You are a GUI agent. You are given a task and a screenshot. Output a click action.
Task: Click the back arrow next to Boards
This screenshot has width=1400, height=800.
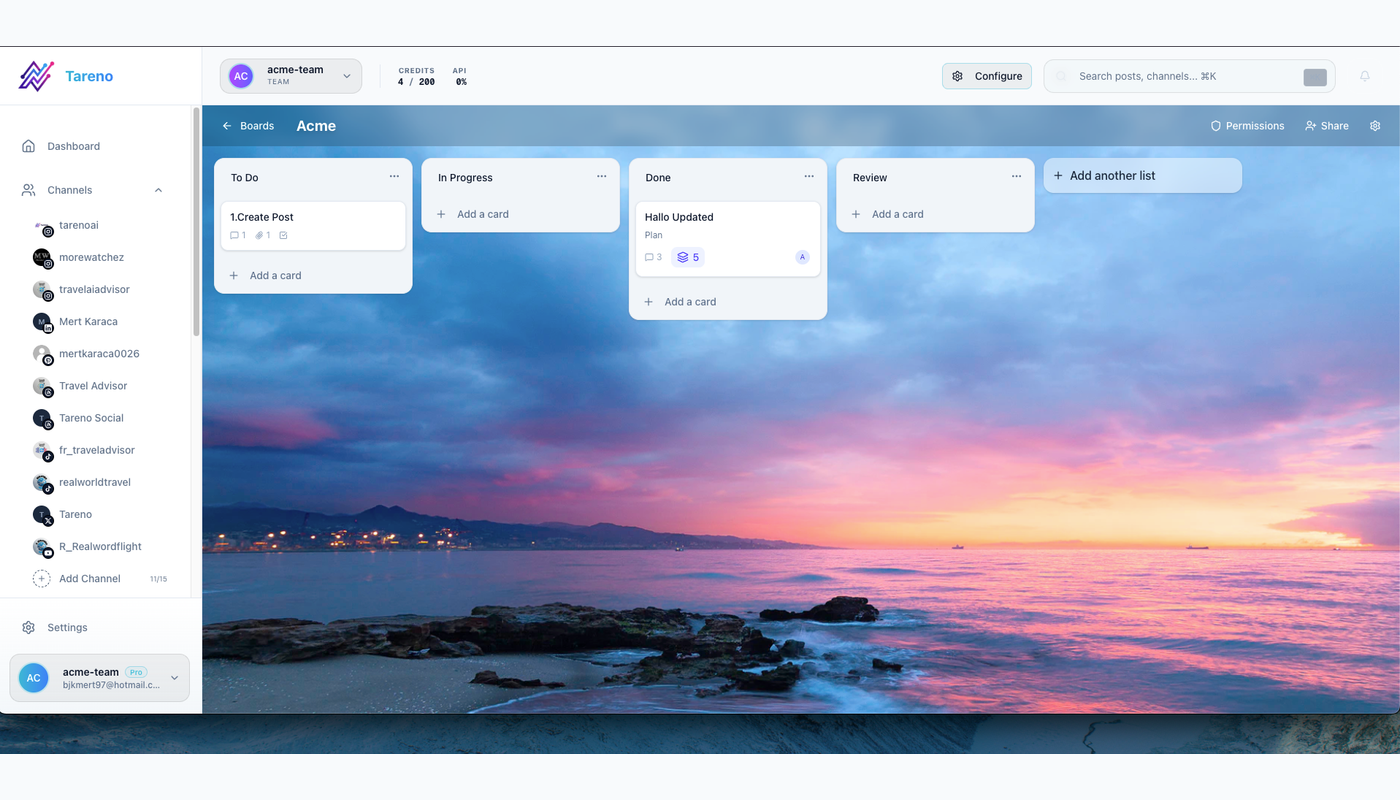227,126
